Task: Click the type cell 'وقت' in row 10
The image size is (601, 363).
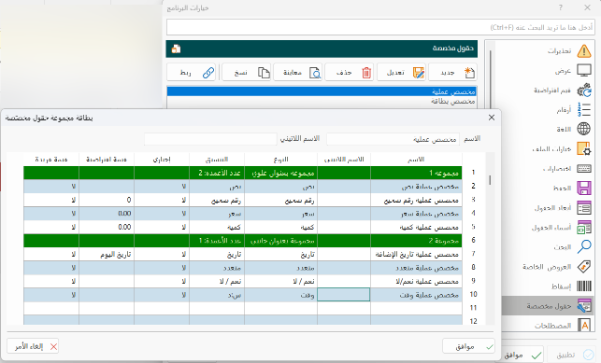Action: point(281,295)
